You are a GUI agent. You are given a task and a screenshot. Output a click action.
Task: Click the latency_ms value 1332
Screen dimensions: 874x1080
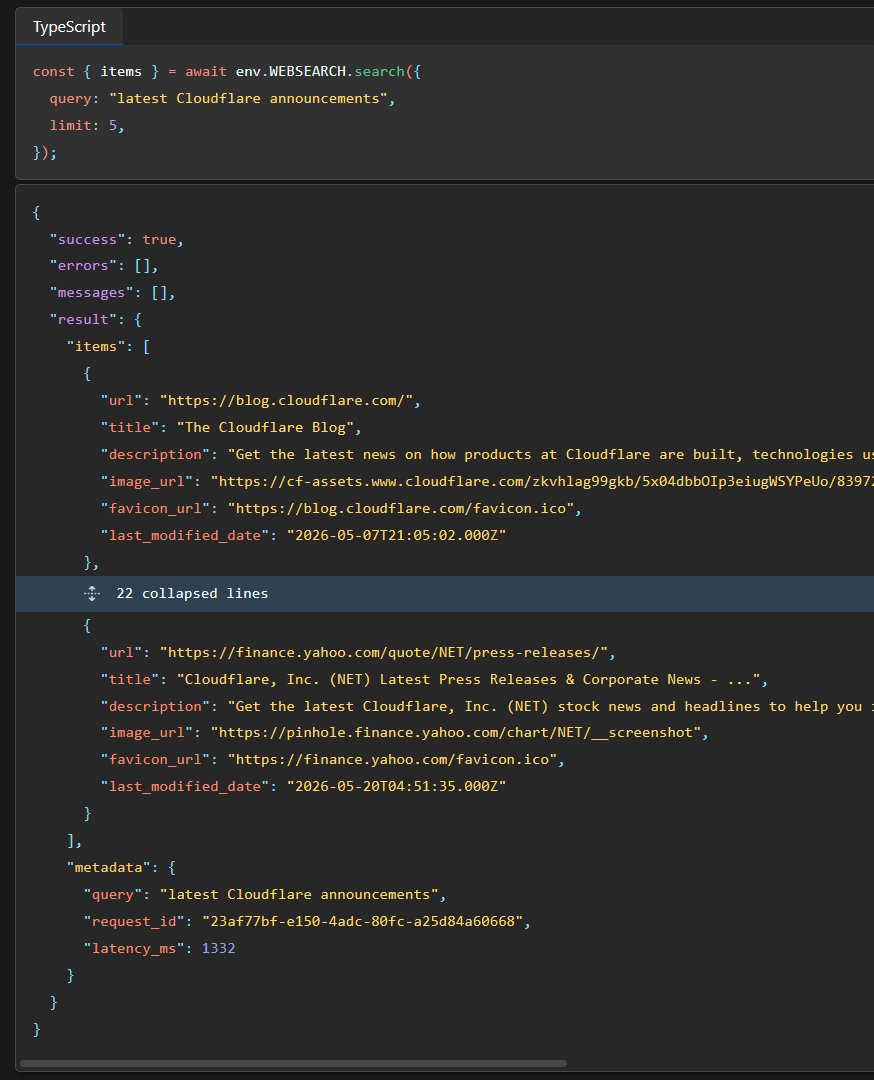coord(218,948)
